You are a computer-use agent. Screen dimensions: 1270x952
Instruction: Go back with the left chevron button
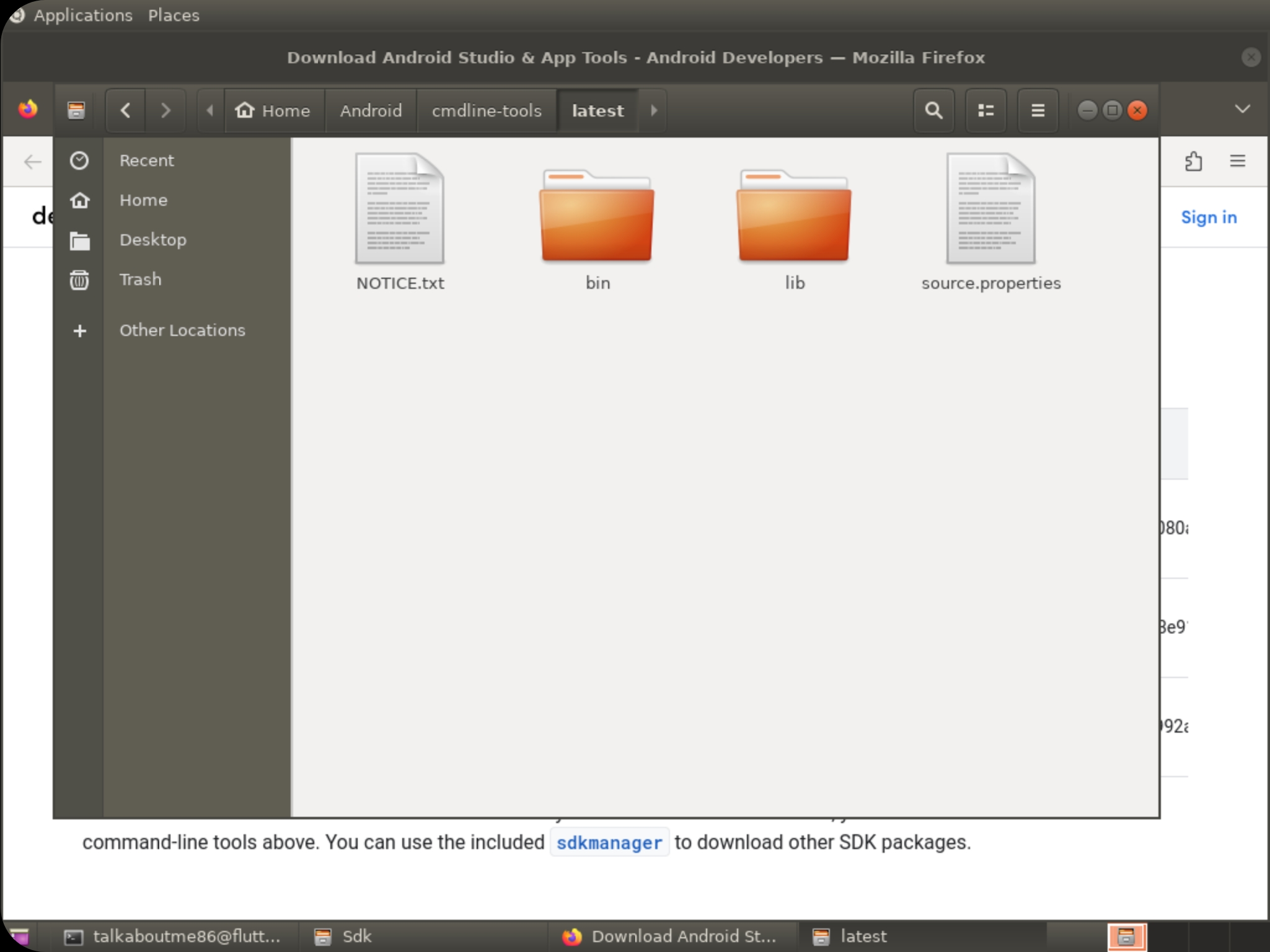point(126,111)
